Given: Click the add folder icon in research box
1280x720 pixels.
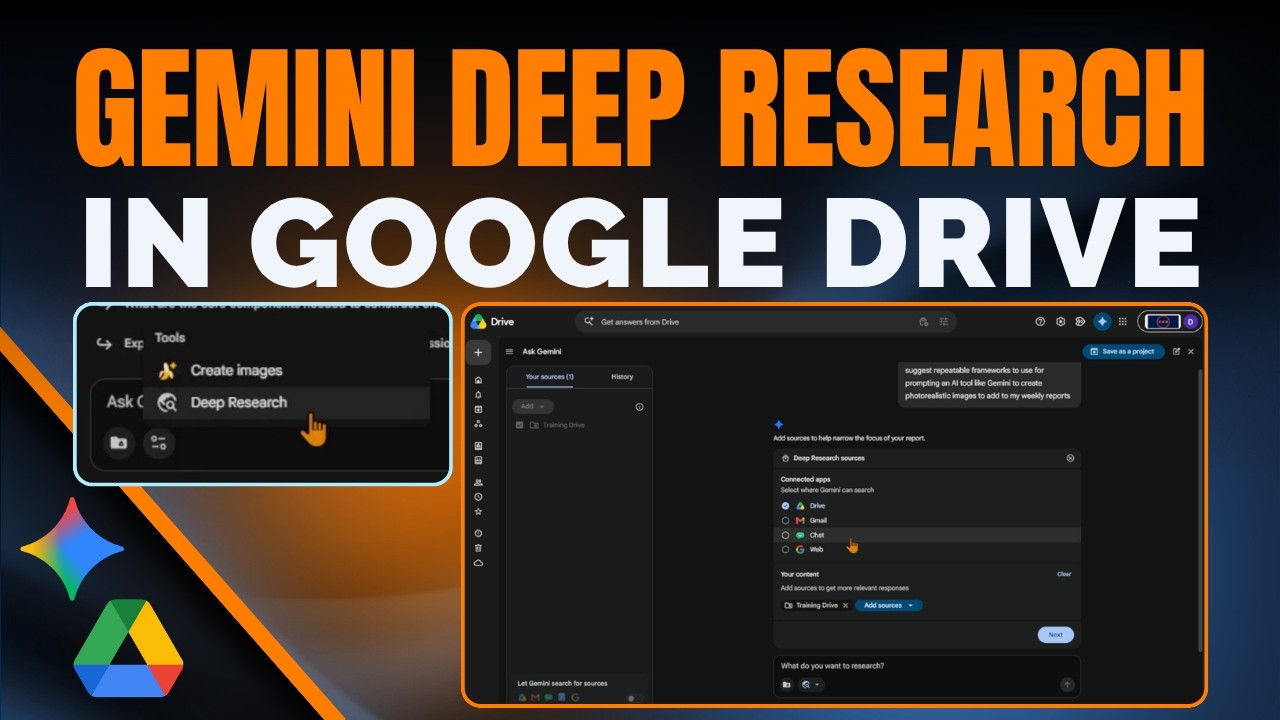Looking at the screenshot, I should coord(787,685).
